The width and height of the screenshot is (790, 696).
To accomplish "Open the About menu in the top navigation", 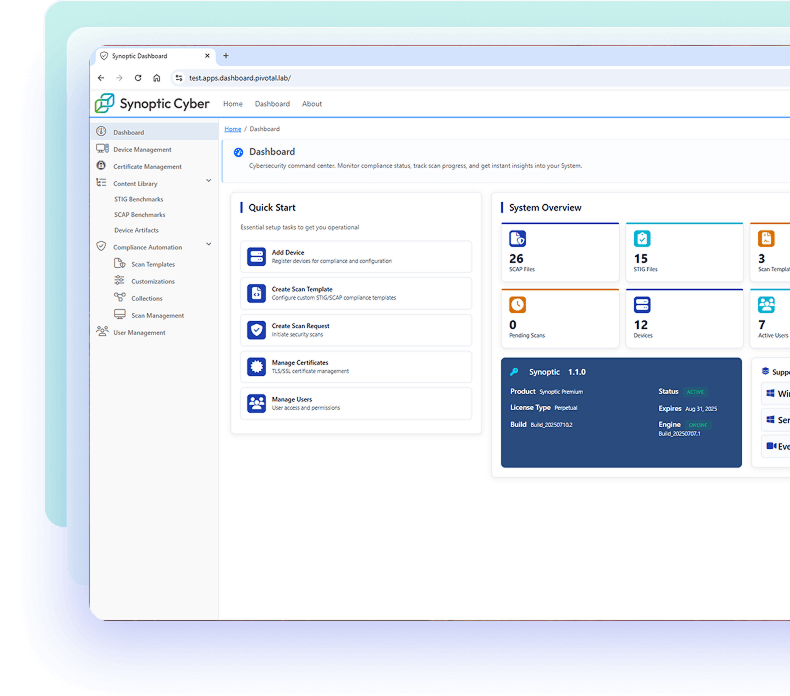I will (x=312, y=104).
